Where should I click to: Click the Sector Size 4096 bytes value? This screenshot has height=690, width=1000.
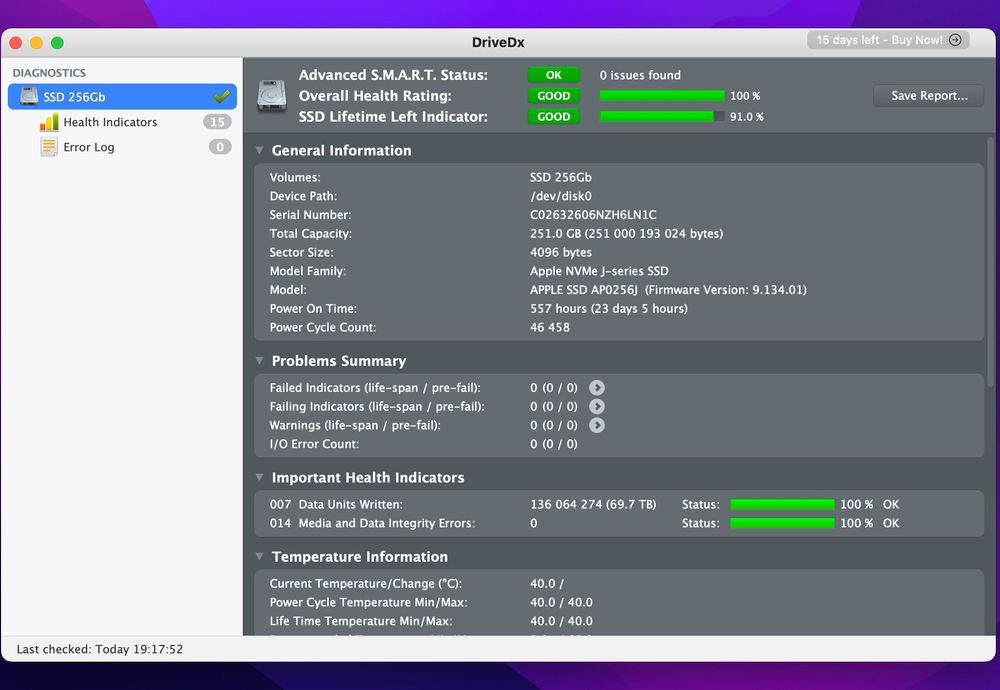(x=561, y=252)
